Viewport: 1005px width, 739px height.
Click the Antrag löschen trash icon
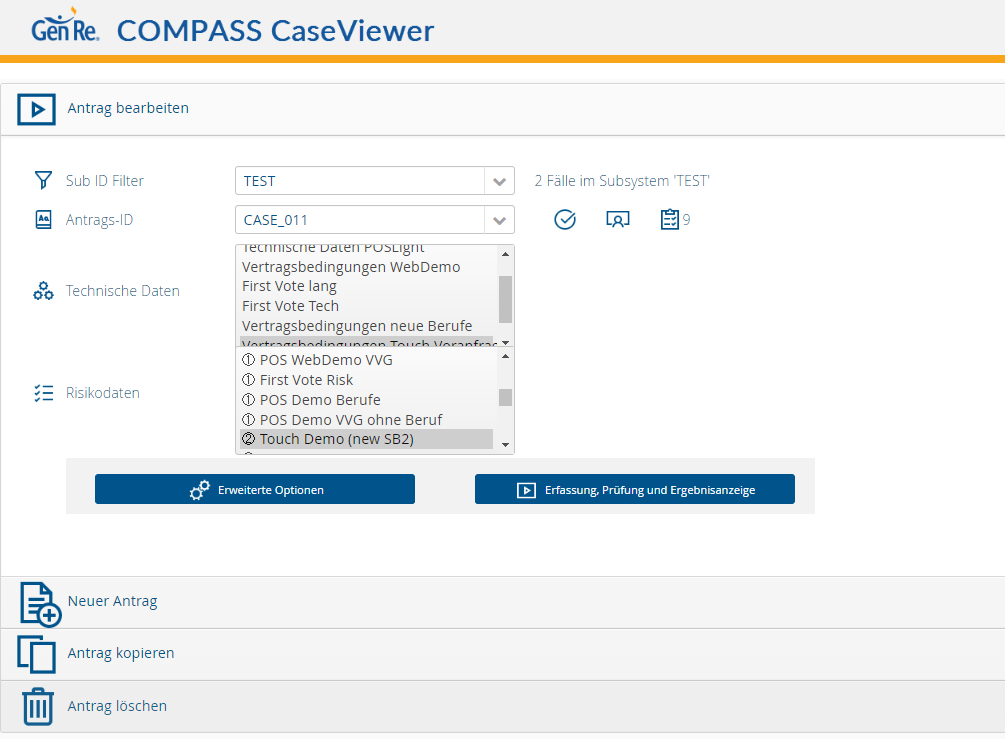[38, 706]
